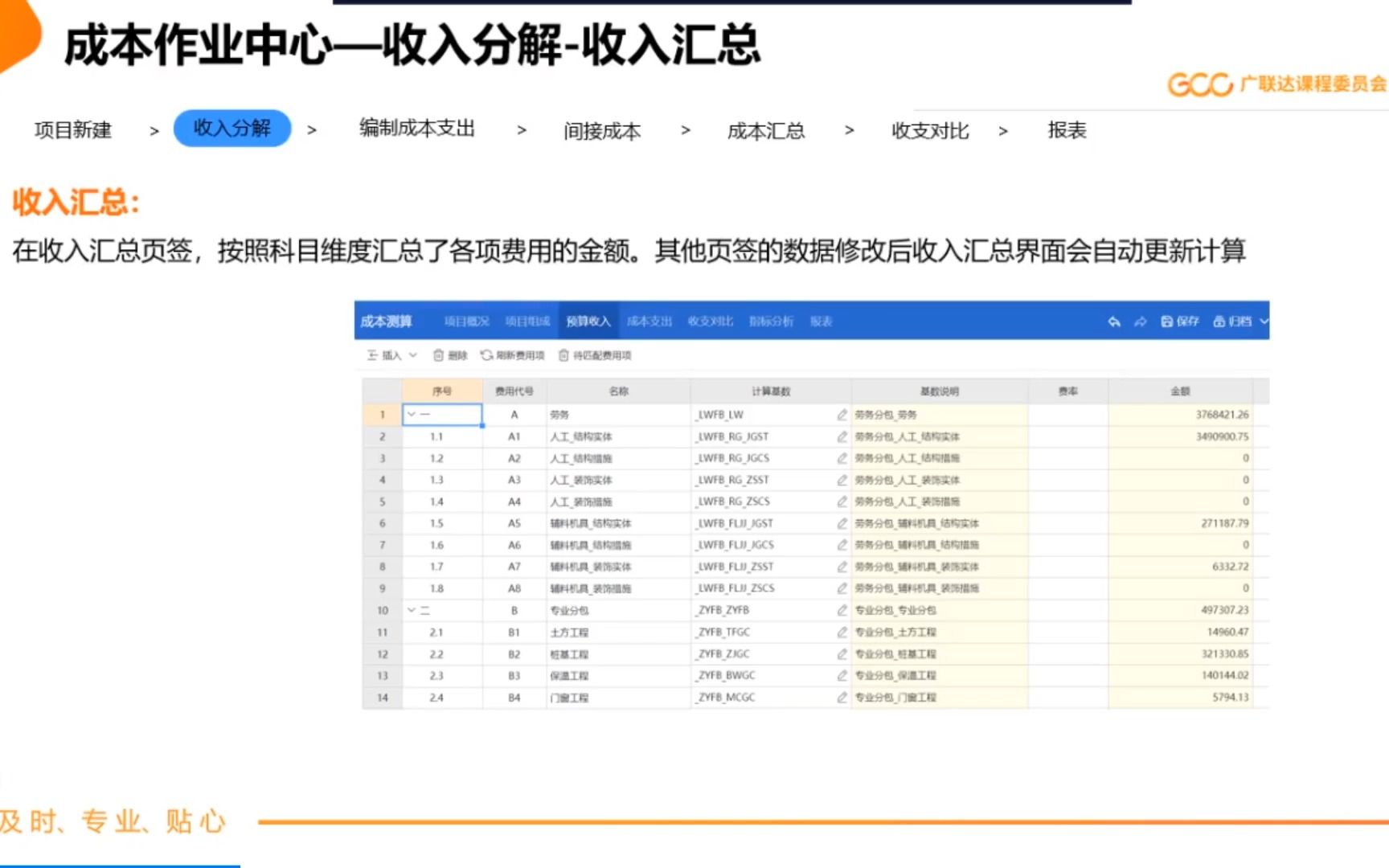Edit formula pencil for _LWFB_FLJJ_JGST row
The image size is (1389, 868).
842,523
